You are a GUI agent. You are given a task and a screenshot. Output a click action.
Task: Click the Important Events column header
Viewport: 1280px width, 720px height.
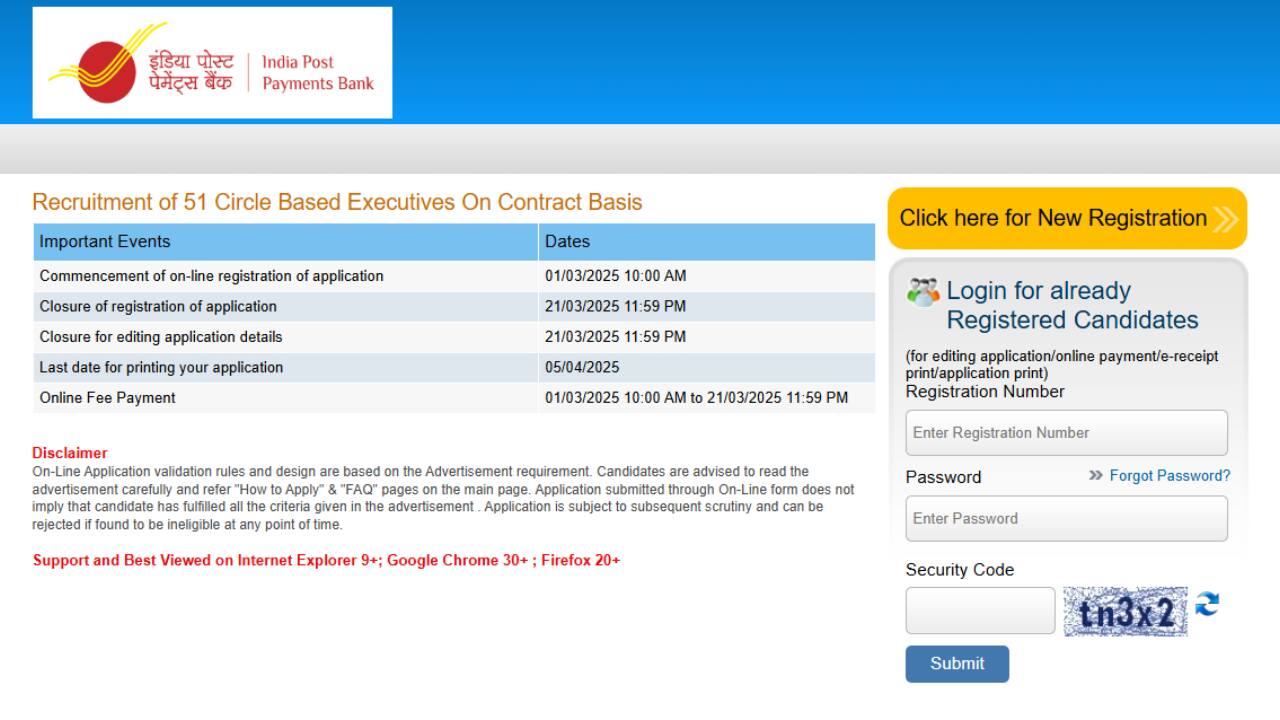click(285, 242)
